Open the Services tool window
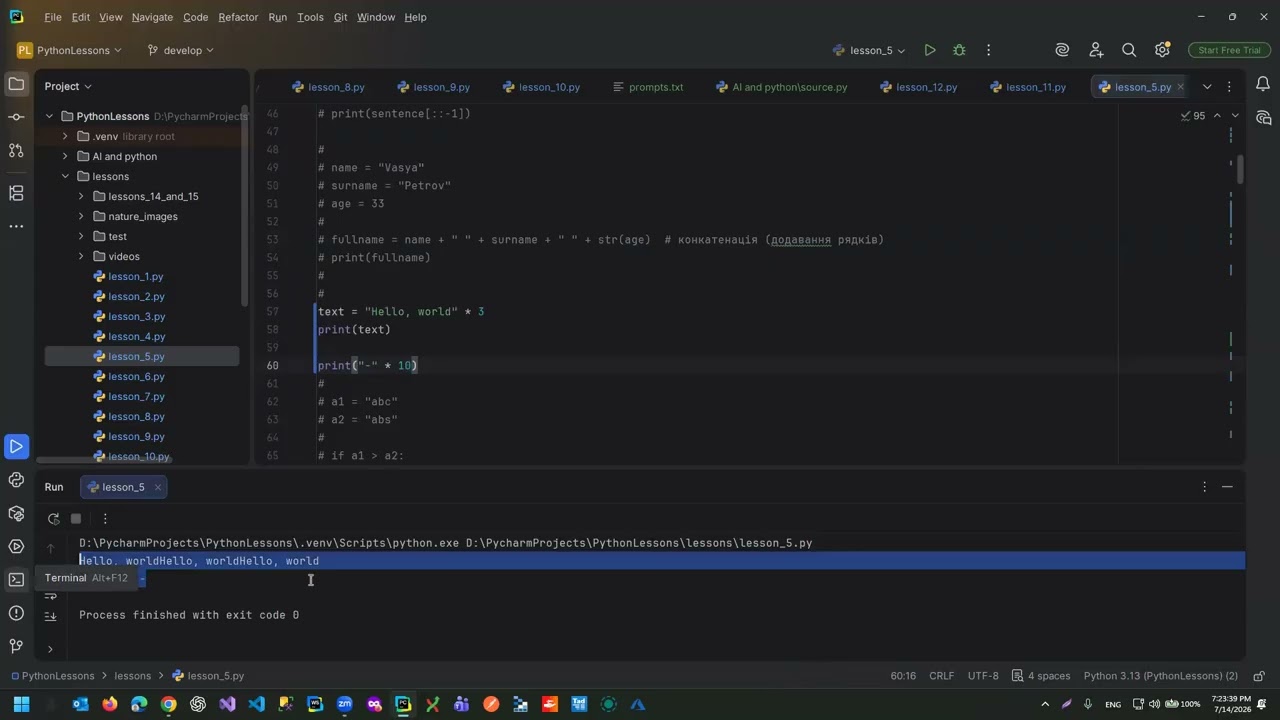Screen dimensions: 1280x720 pos(16,546)
